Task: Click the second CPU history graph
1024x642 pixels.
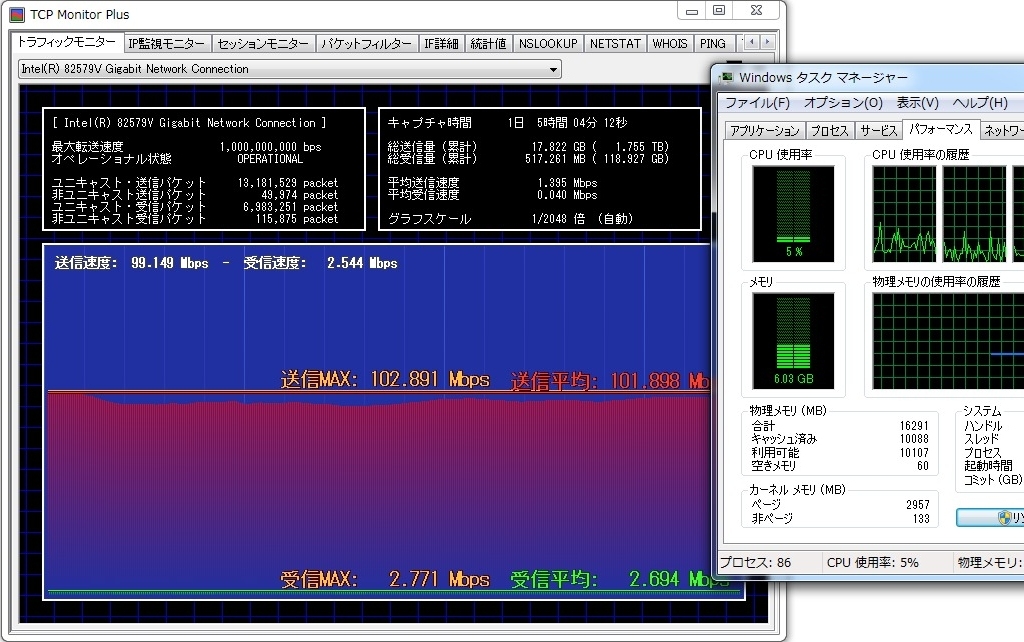Action: tap(974, 214)
